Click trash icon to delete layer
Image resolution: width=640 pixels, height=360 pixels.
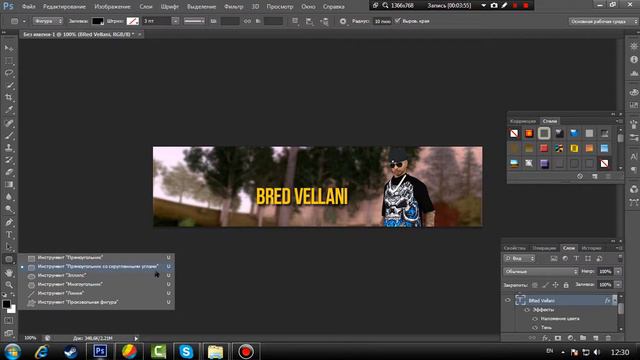coord(608,338)
